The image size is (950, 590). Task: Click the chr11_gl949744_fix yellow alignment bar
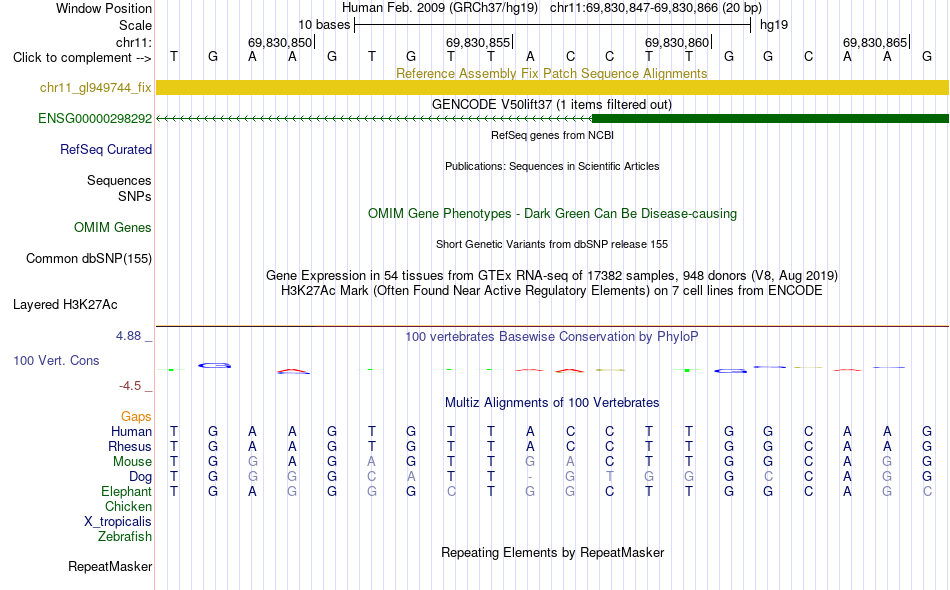(553, 87)
